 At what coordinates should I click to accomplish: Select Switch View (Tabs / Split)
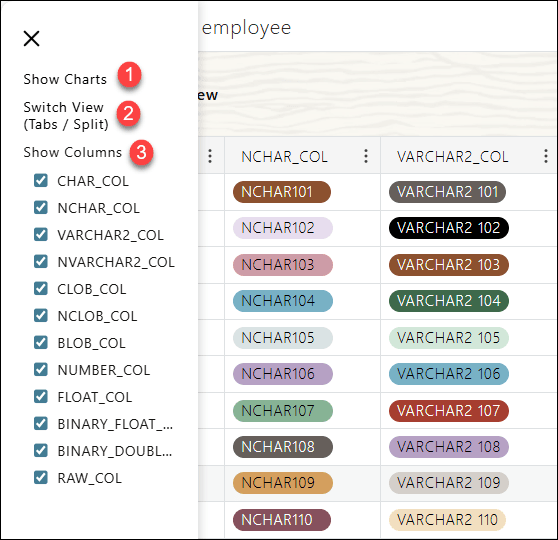[66, 116]
